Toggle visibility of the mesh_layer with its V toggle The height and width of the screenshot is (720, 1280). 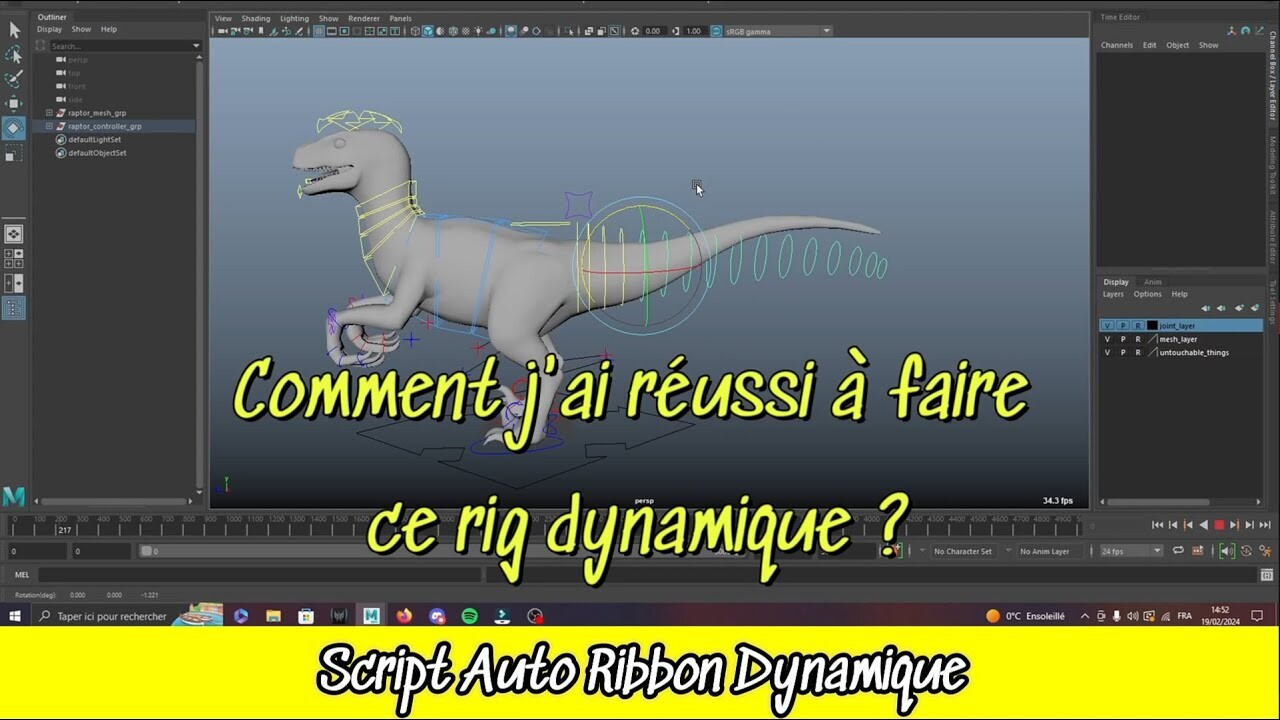tap(1108, 339)
